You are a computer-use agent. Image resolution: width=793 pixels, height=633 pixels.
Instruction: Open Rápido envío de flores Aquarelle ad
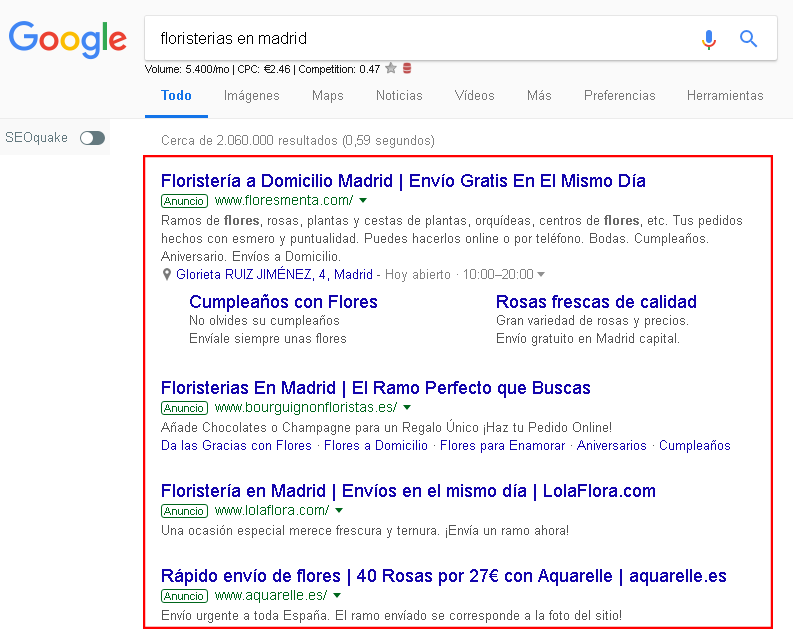[x=444, y=576]
